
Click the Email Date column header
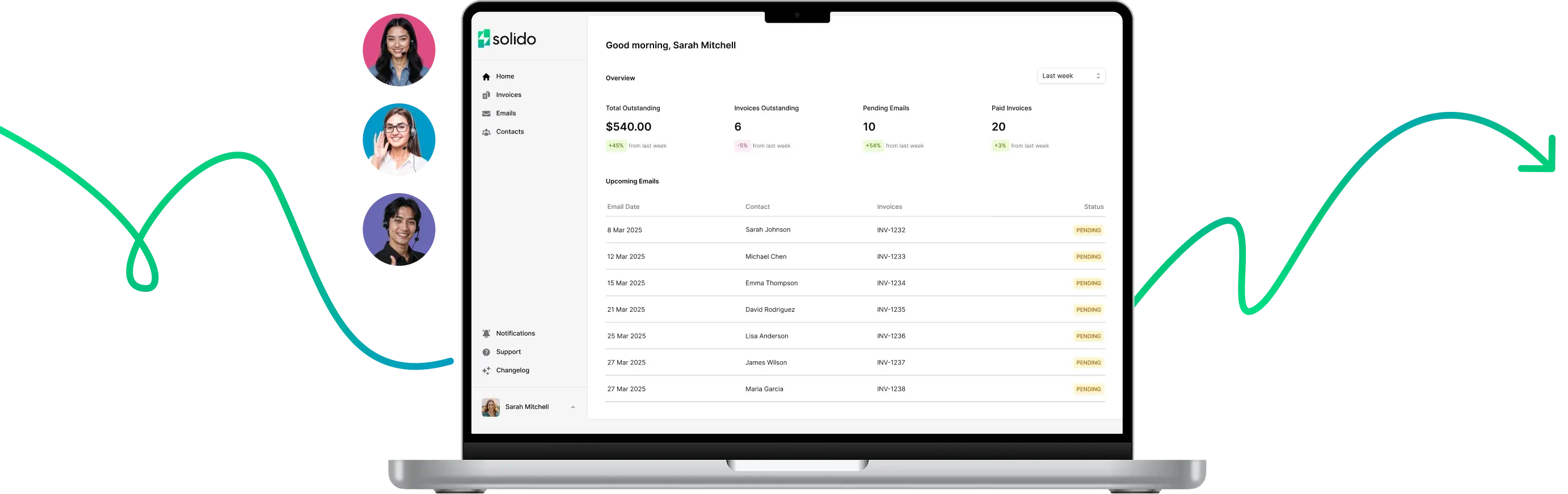623,207
